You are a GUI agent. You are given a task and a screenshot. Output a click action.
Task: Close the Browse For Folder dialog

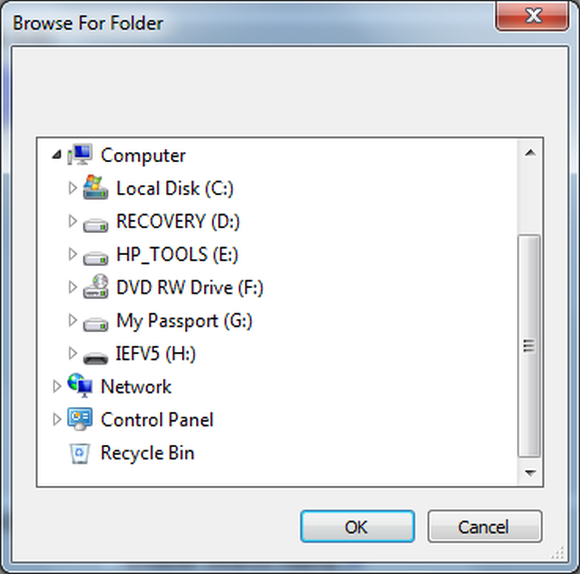tap(532, 16)
